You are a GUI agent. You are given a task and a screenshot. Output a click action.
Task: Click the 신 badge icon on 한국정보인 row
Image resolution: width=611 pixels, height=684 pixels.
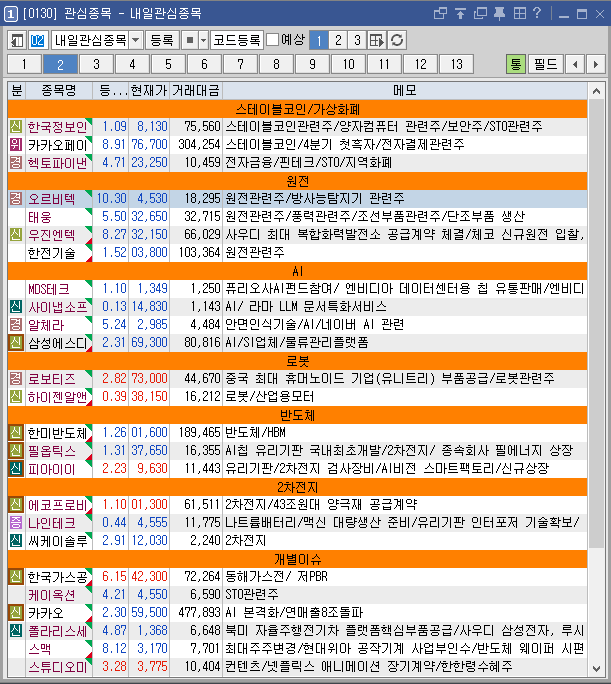click(16, 127)
